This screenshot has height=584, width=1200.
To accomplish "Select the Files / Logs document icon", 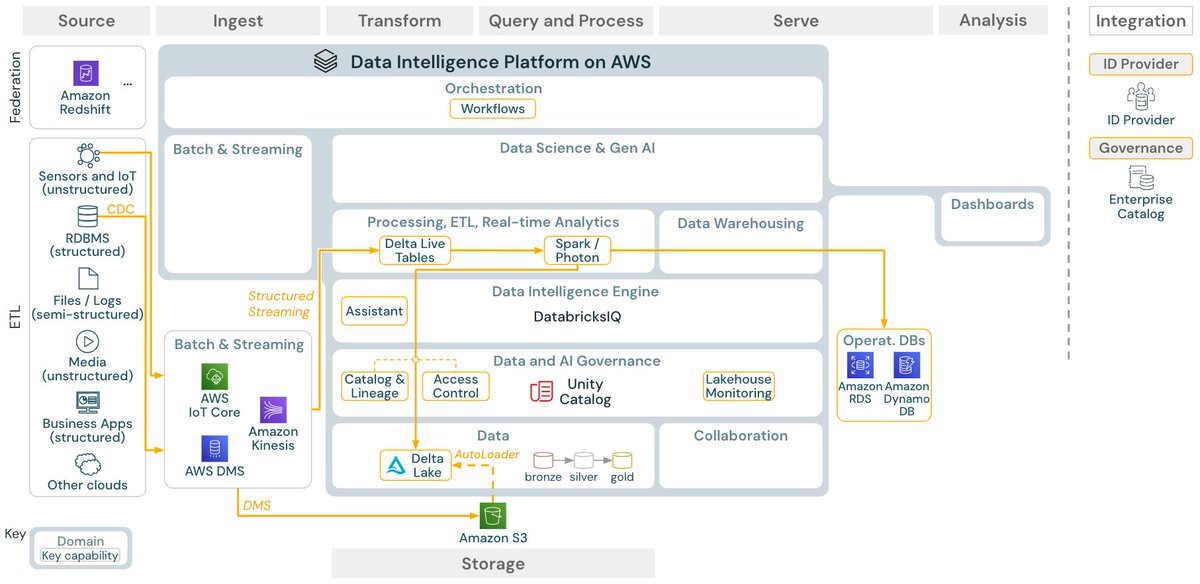I will point(87,278).
